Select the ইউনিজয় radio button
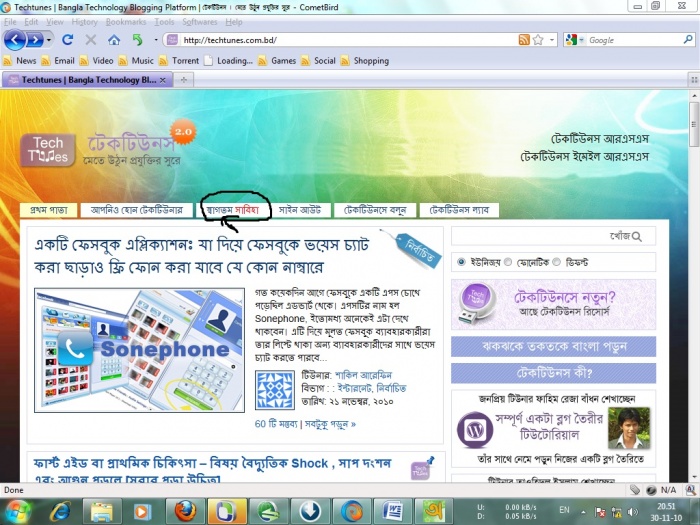This screenshot has height=525, width=700. [x=461, y=262]
